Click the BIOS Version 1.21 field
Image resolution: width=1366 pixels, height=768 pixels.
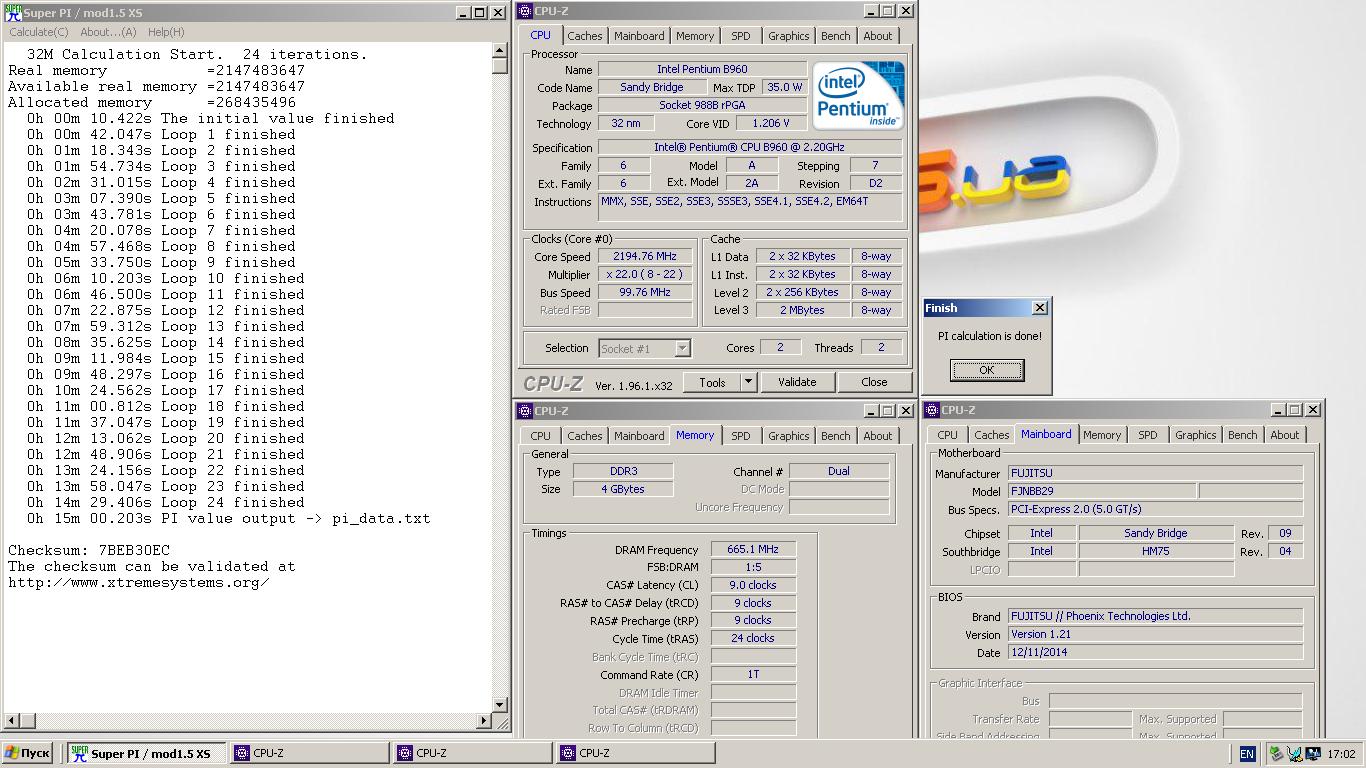(1155, 634)
